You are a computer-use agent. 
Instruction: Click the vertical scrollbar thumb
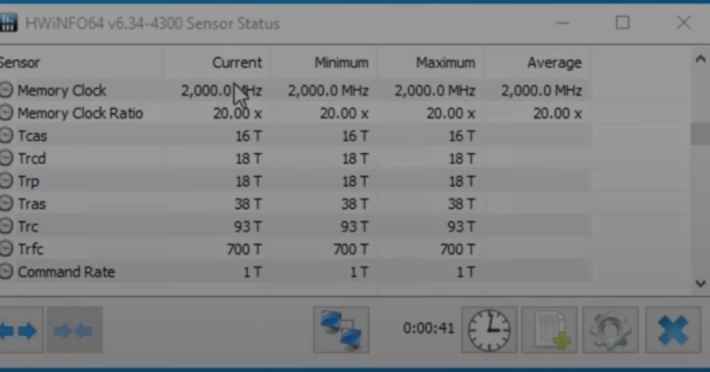point(700,134)
